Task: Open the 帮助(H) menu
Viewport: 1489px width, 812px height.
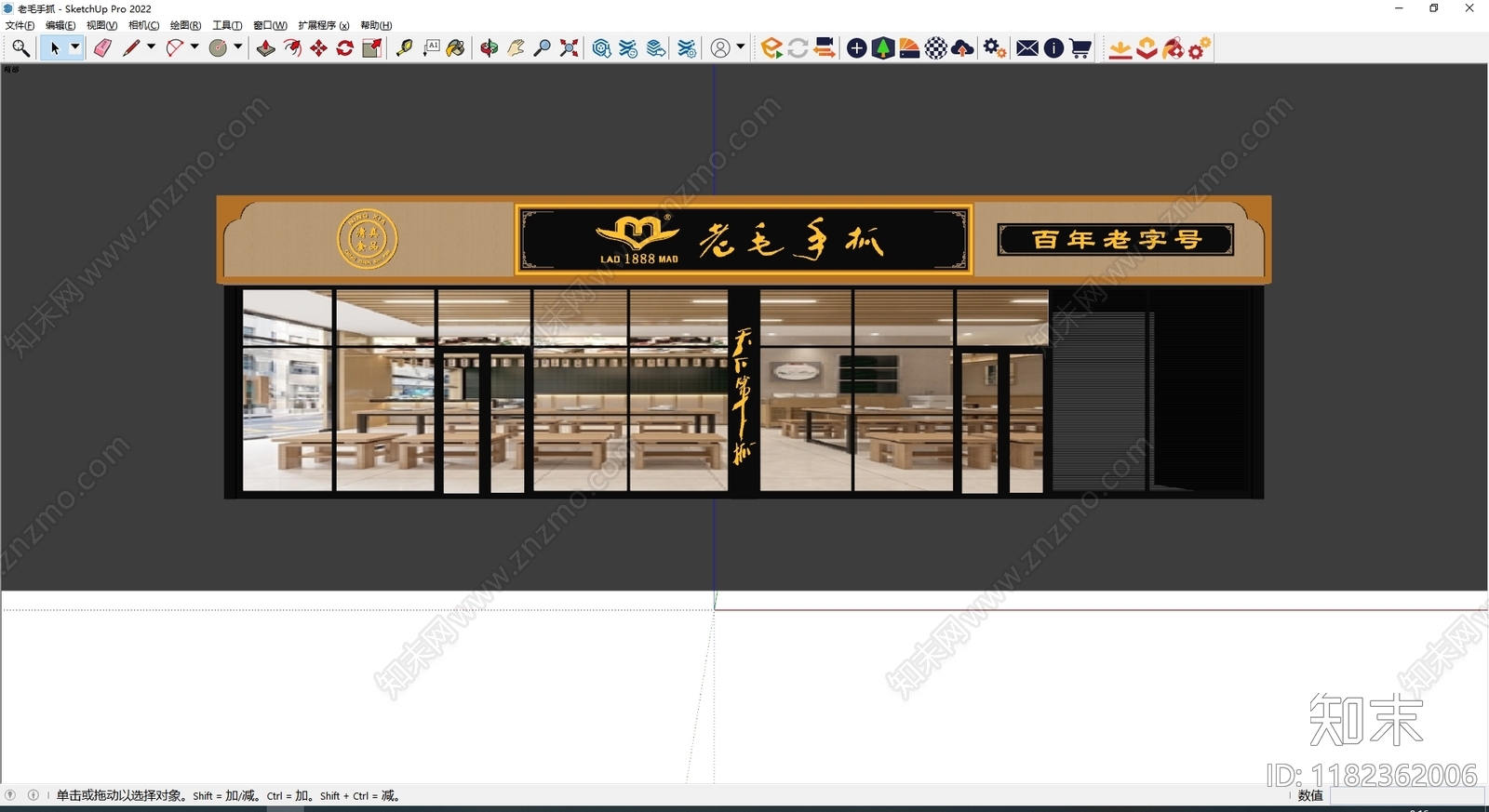Action: tap(376, 25)
